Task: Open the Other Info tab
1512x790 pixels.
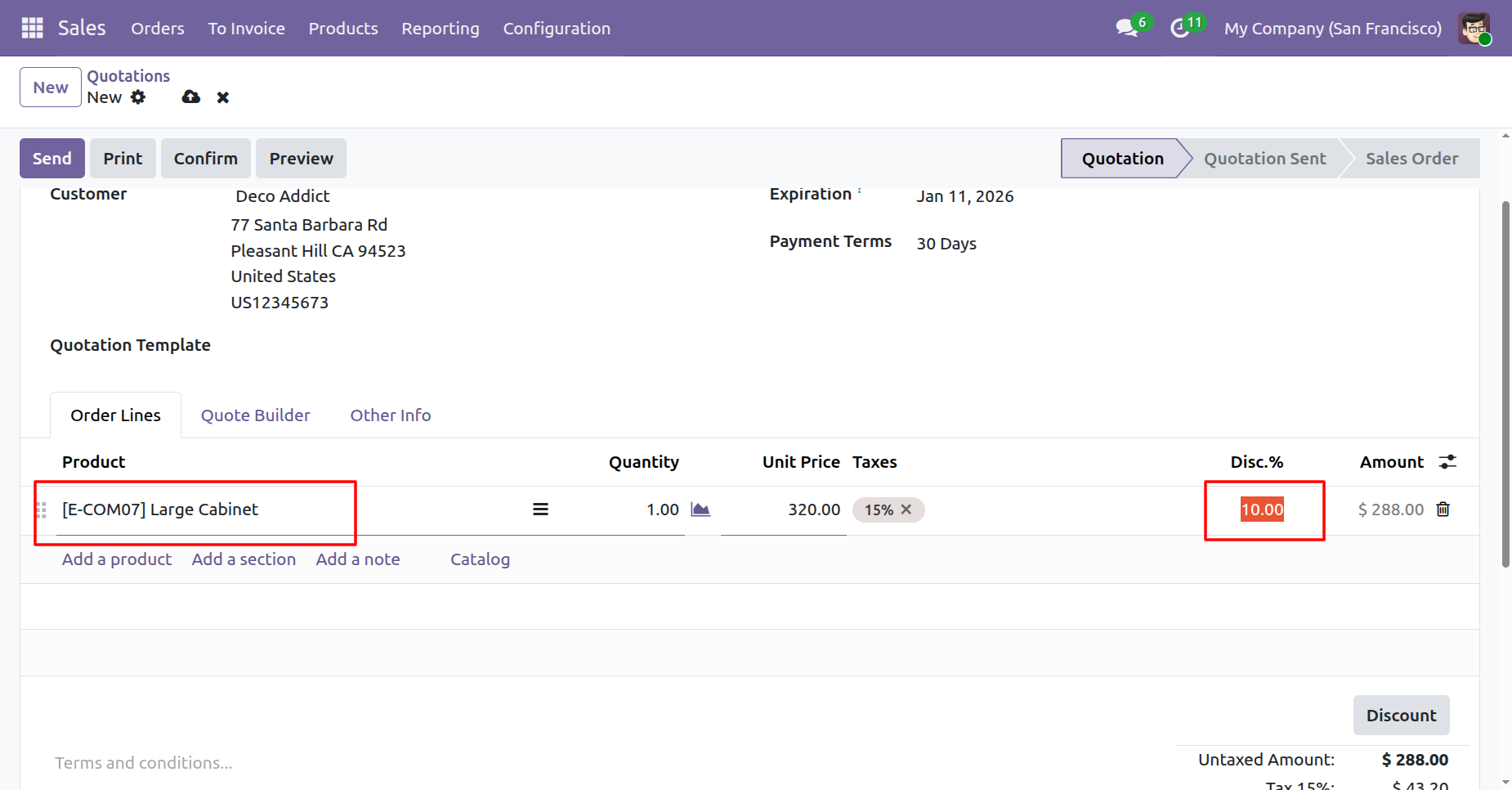Action: (391, 415)
